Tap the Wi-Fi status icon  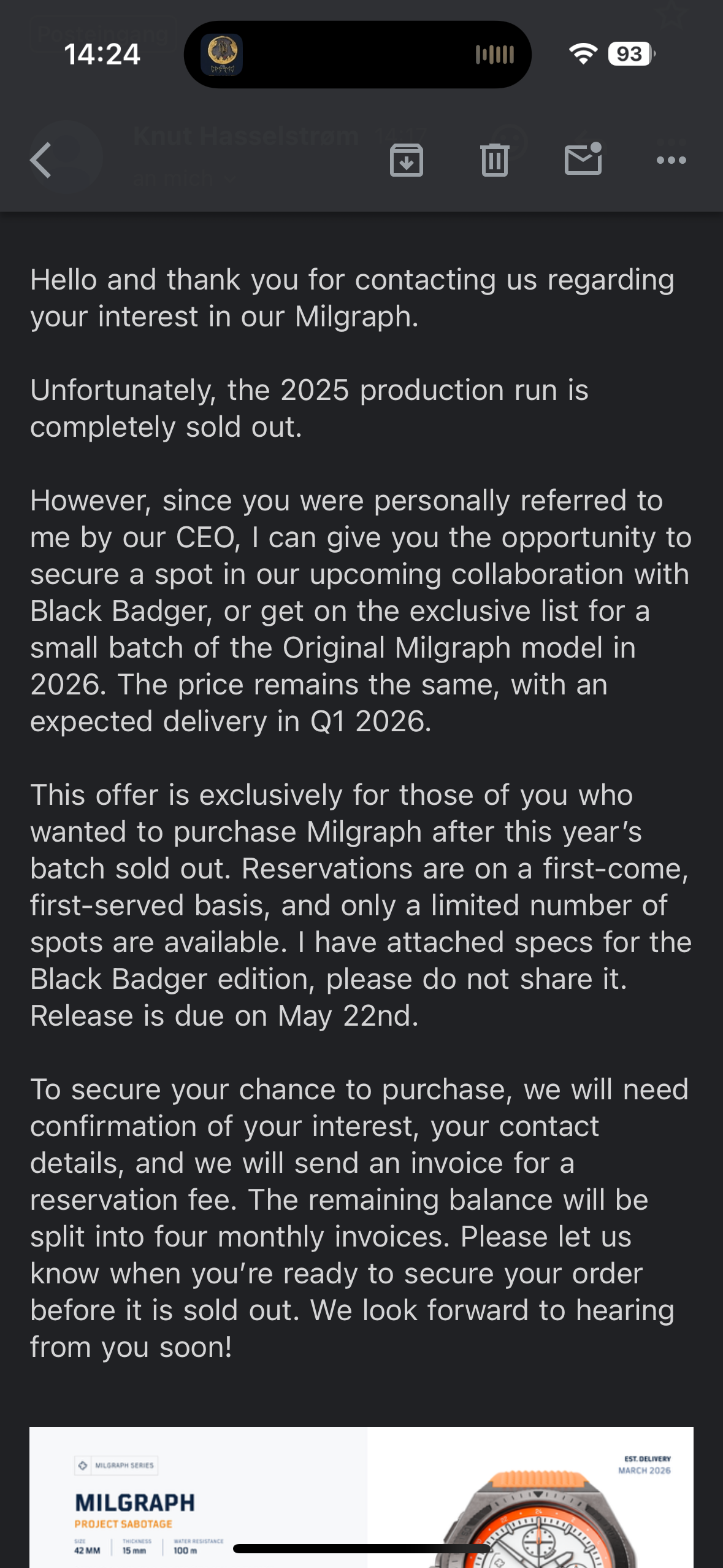click(x=583, y=54)
